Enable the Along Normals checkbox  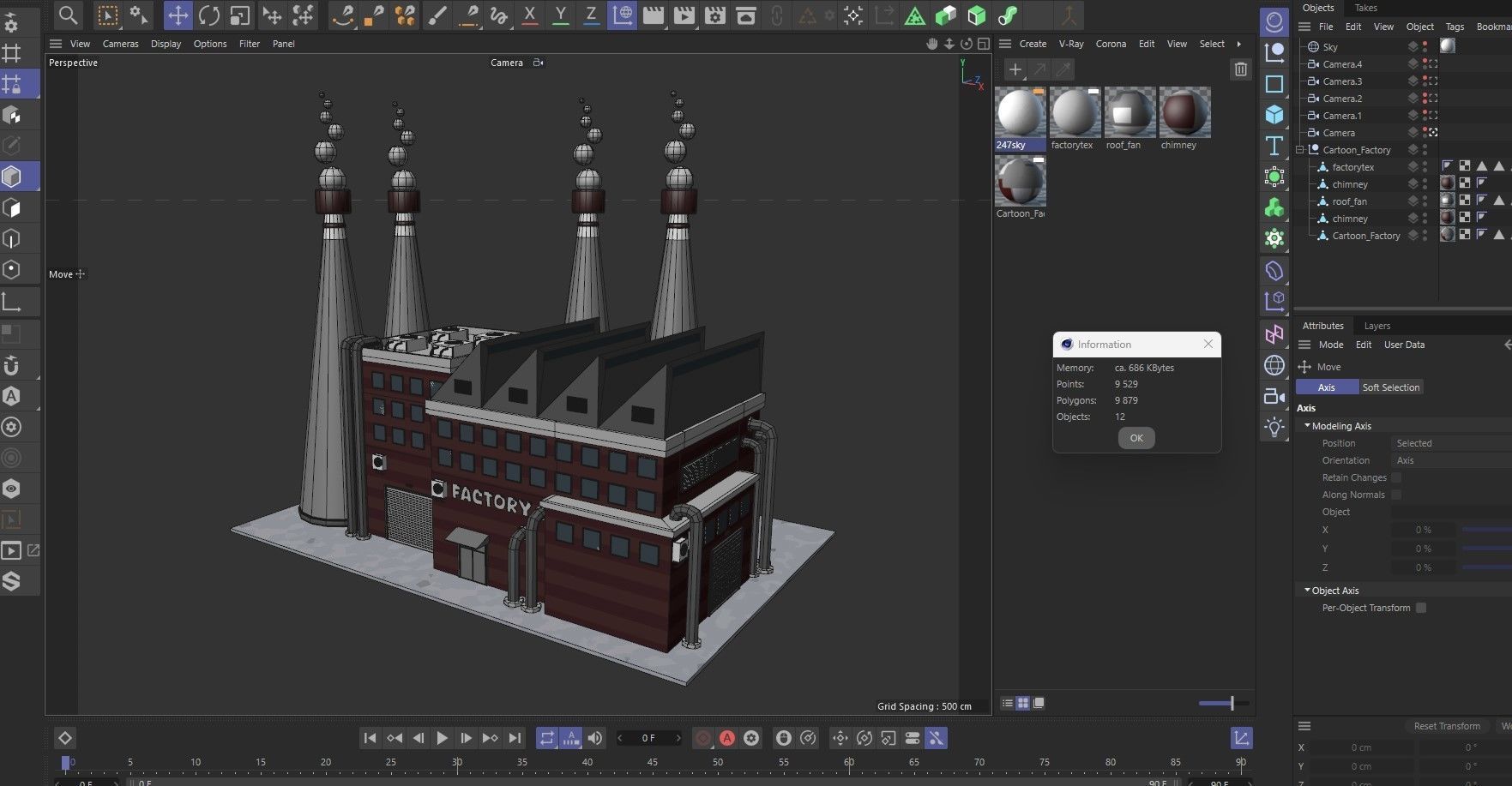[1396, 495]
